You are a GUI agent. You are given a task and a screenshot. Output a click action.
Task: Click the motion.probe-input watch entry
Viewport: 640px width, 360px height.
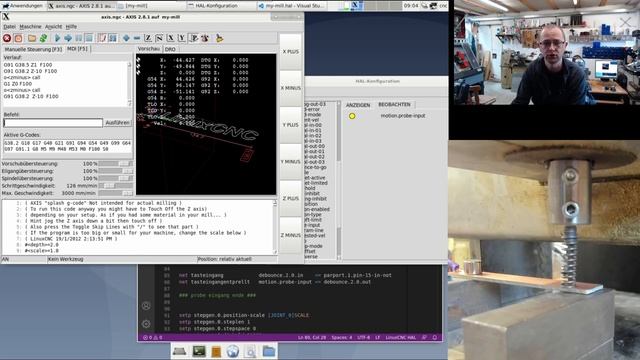(x=403, y=116)
